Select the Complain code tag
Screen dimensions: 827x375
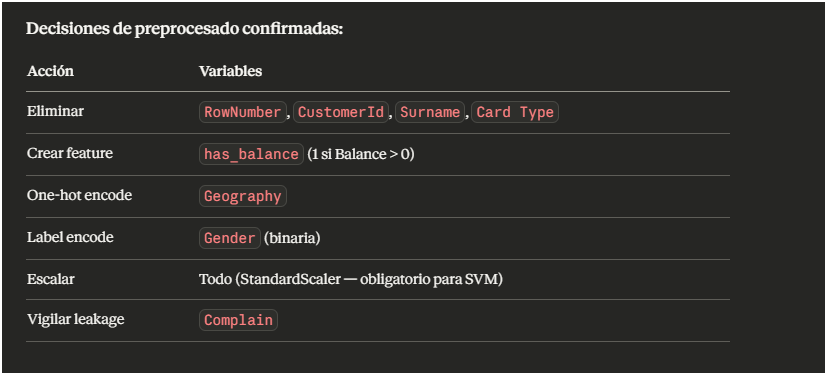(x=238, y=320)
